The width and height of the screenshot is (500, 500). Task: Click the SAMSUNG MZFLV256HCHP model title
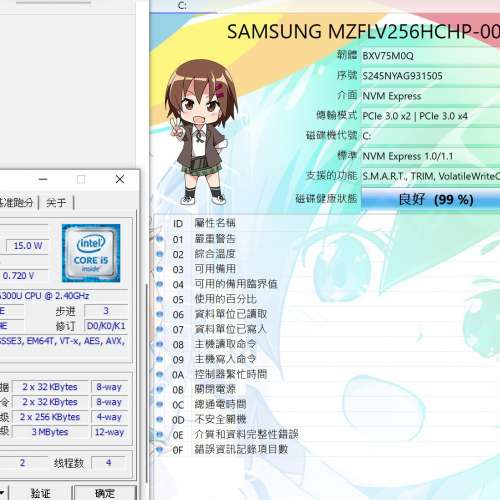363,32
